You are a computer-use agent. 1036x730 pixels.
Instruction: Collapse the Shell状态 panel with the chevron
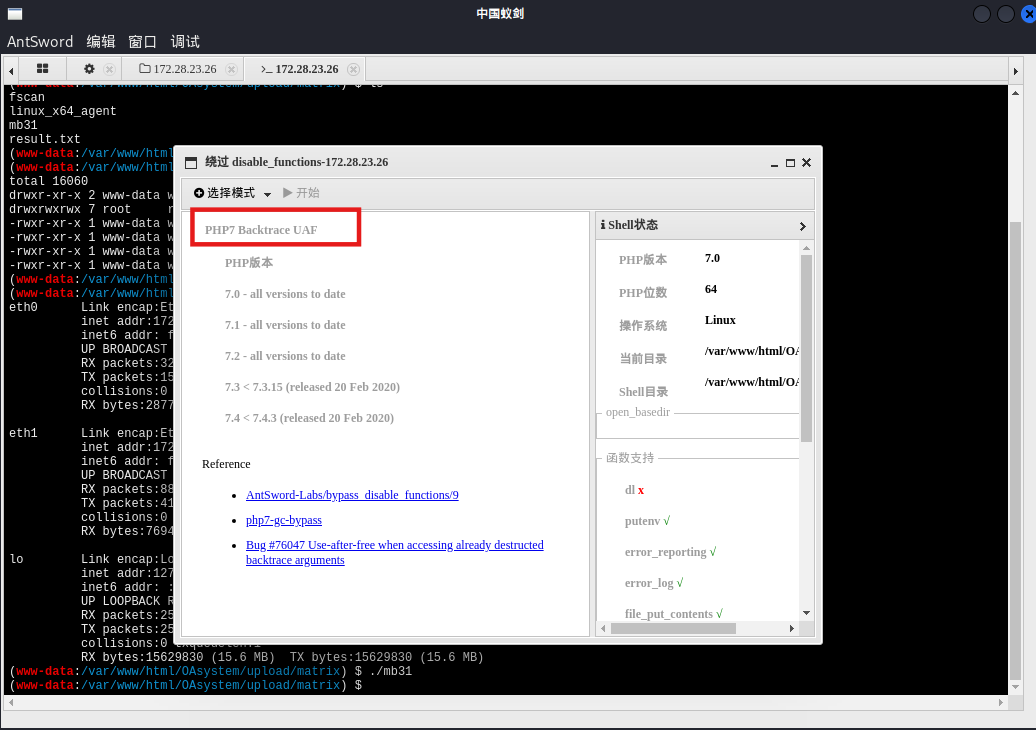point(803,226)
